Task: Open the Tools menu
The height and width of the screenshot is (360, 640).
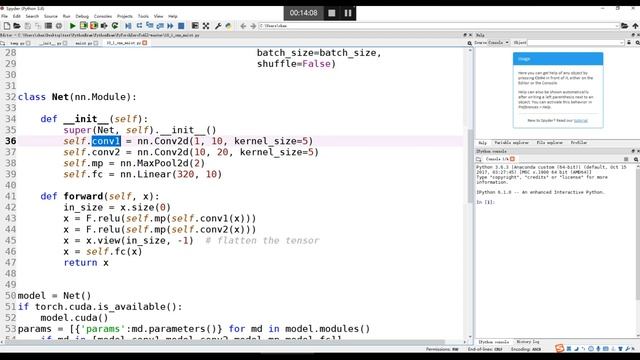Action: (143, 16)
